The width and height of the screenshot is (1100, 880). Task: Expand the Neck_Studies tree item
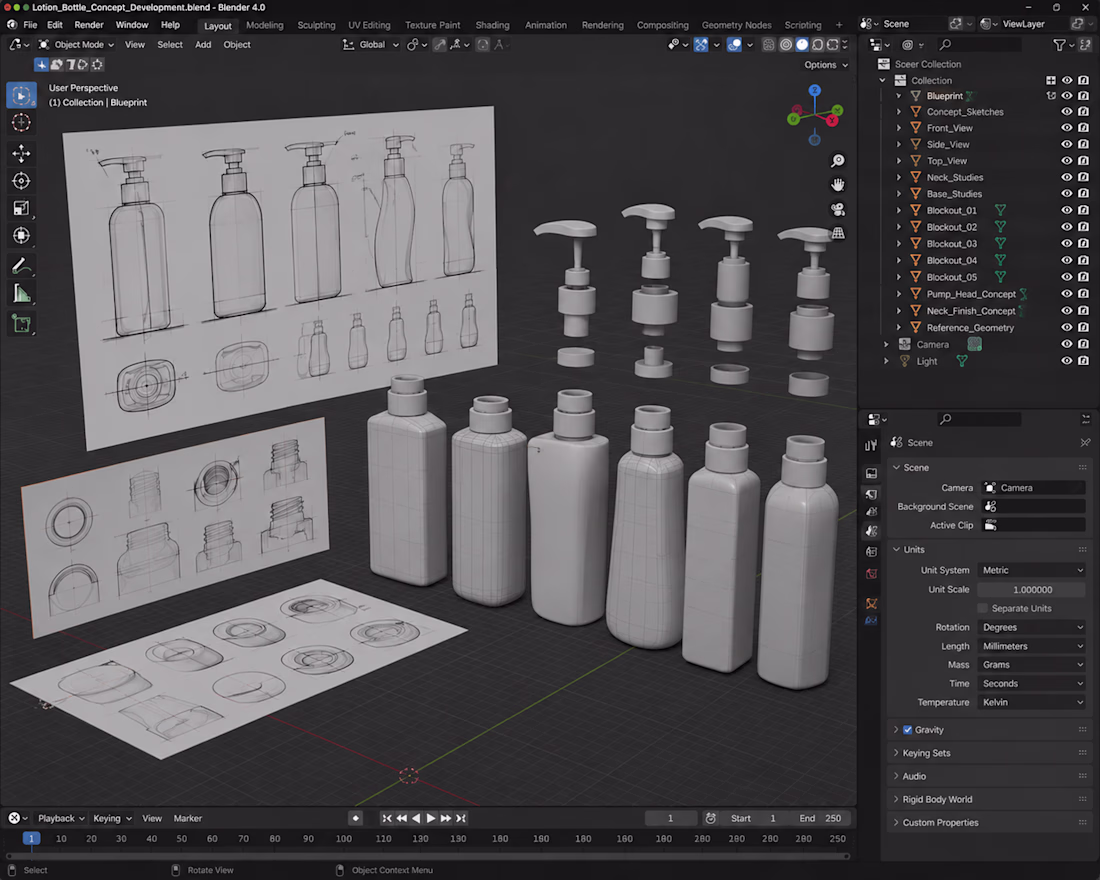click(899, 178)
